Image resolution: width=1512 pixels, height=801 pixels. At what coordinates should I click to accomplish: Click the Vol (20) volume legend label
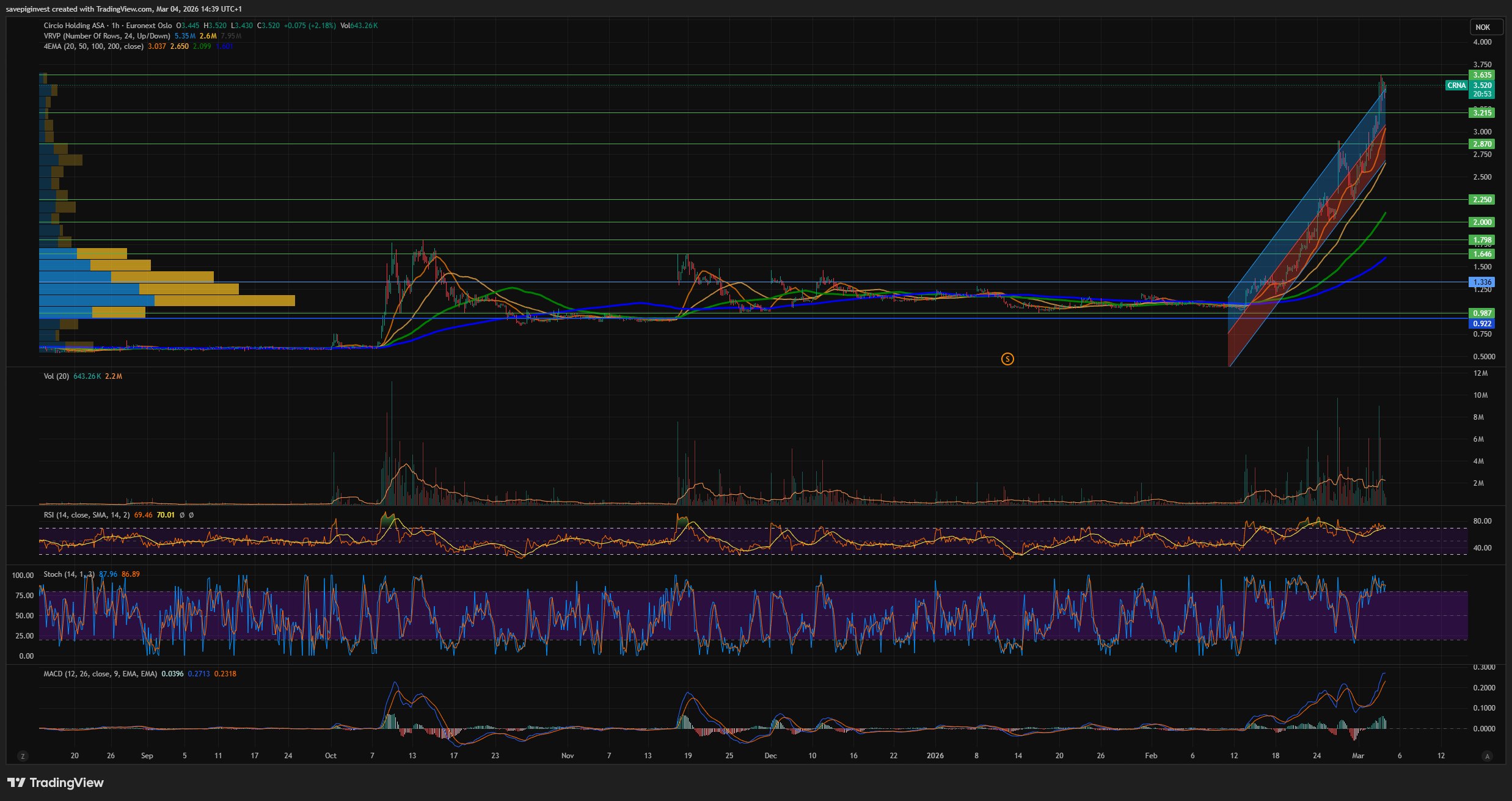[x=56, y=376]
